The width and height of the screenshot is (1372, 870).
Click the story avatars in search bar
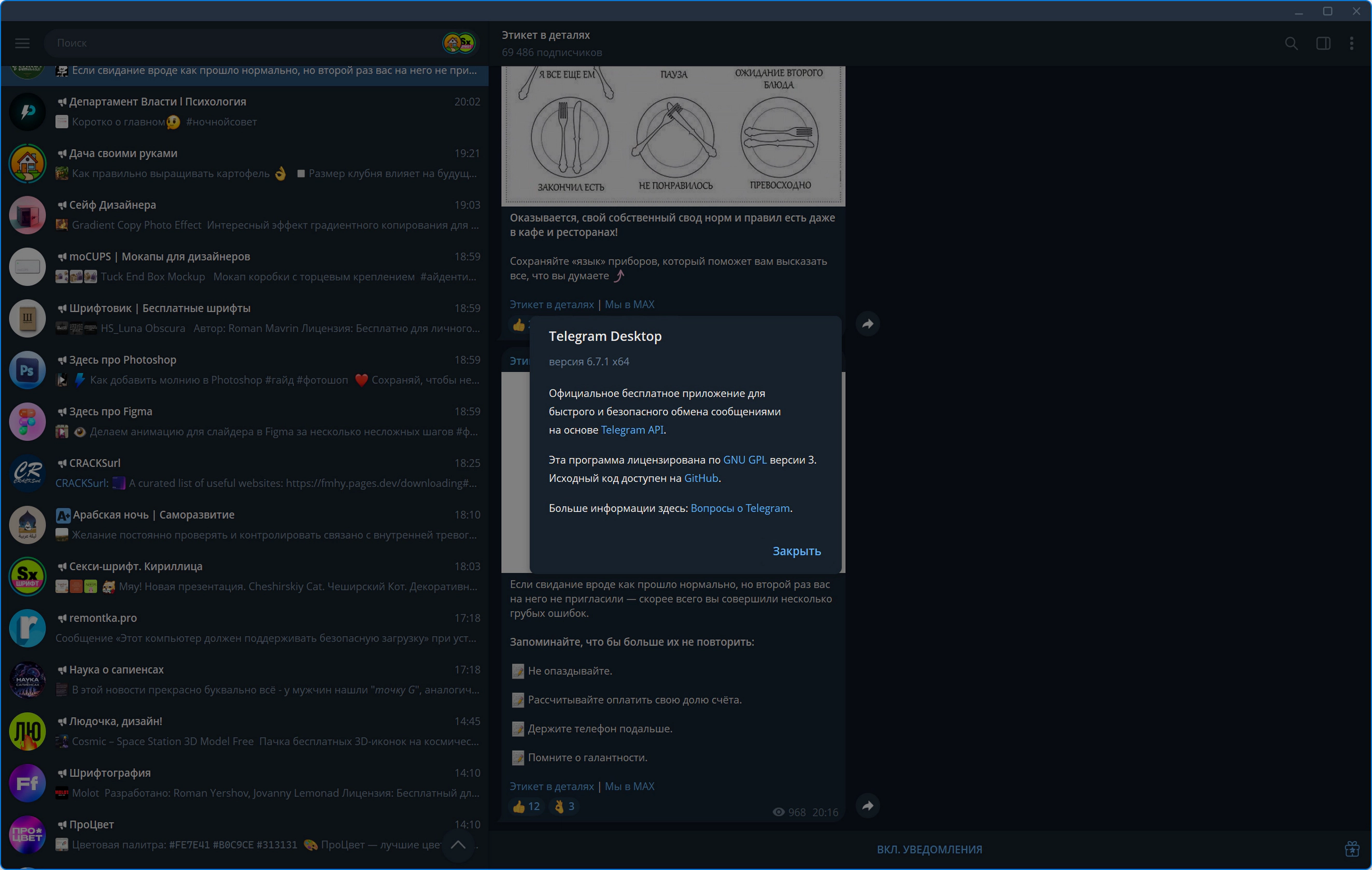pos(459,43)
